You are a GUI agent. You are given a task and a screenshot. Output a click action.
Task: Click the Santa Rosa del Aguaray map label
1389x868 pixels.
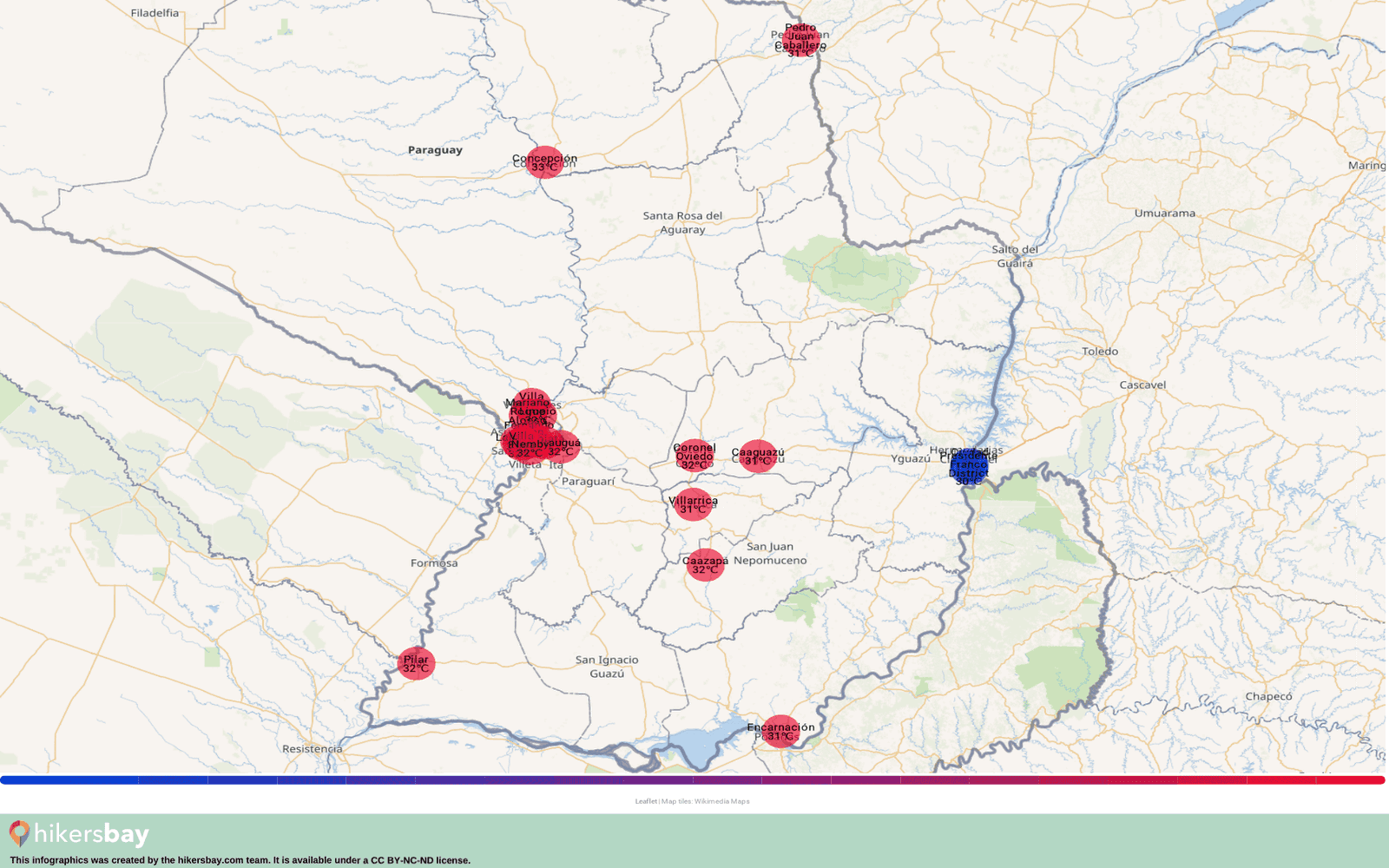tap(682, 222)
